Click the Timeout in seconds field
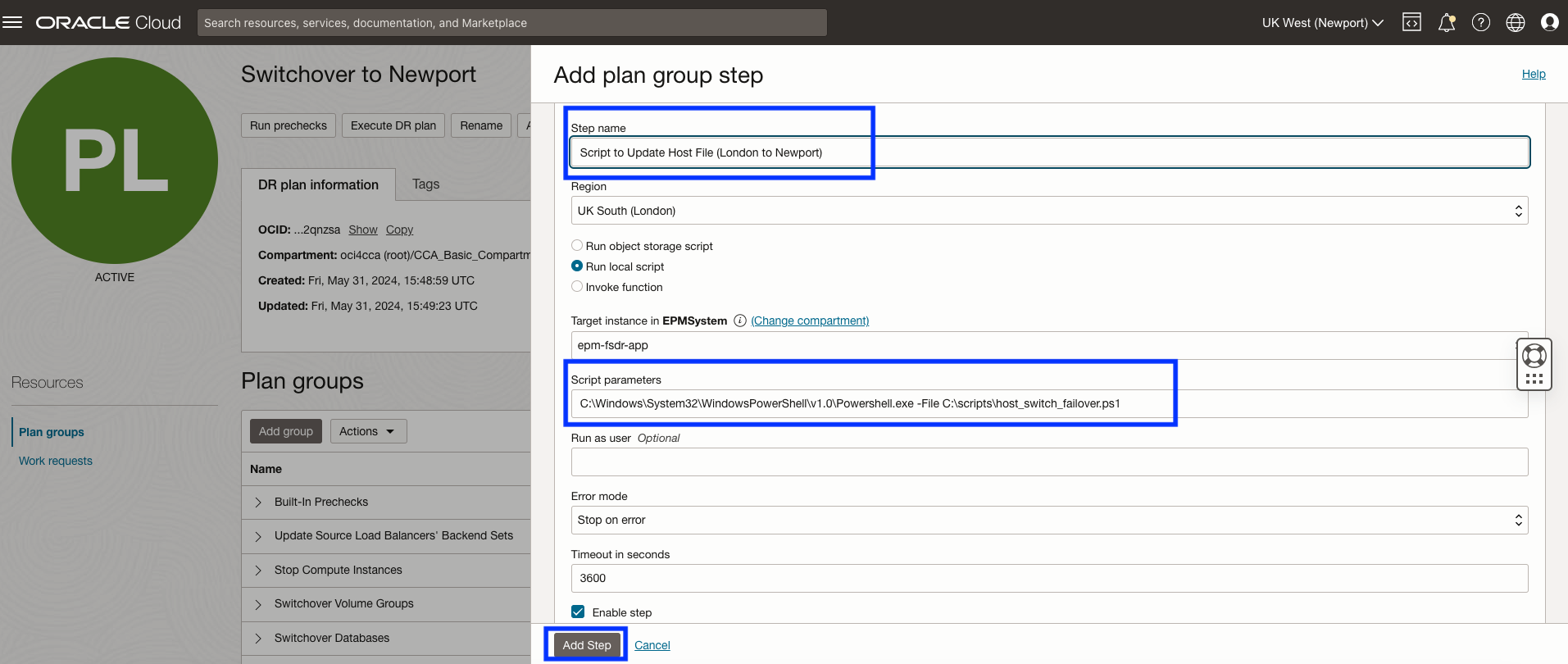Screen dimensions: 1568x664 pos(1049,578)
